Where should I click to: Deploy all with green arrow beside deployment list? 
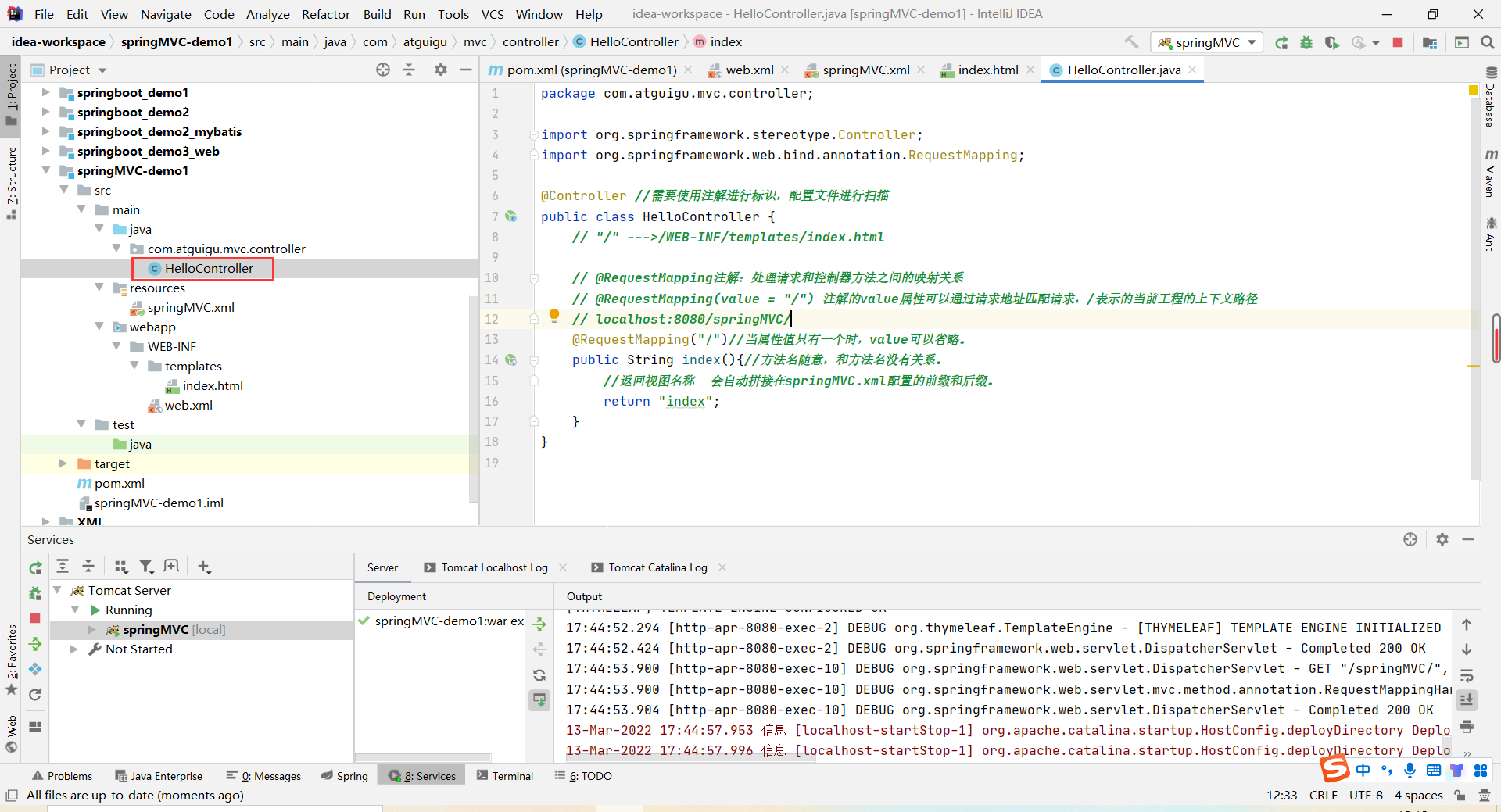tap(539, 624)
